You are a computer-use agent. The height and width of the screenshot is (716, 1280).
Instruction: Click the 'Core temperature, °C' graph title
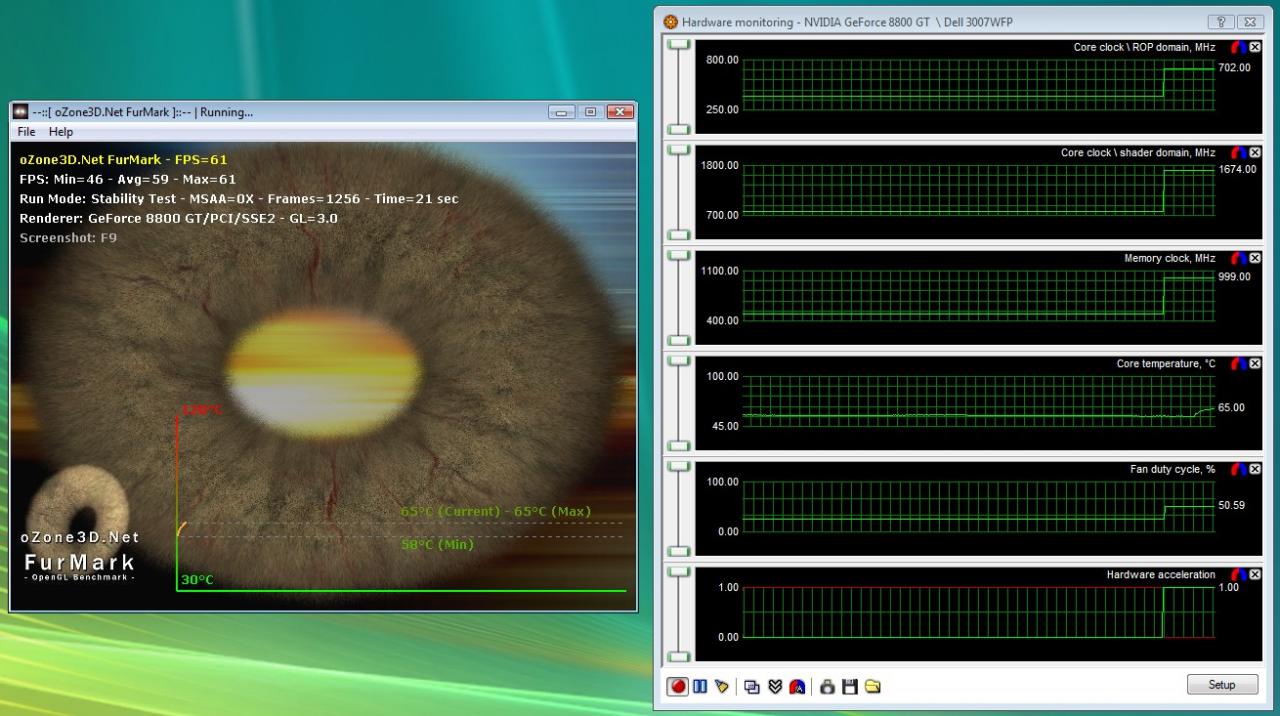(1166, 364)
